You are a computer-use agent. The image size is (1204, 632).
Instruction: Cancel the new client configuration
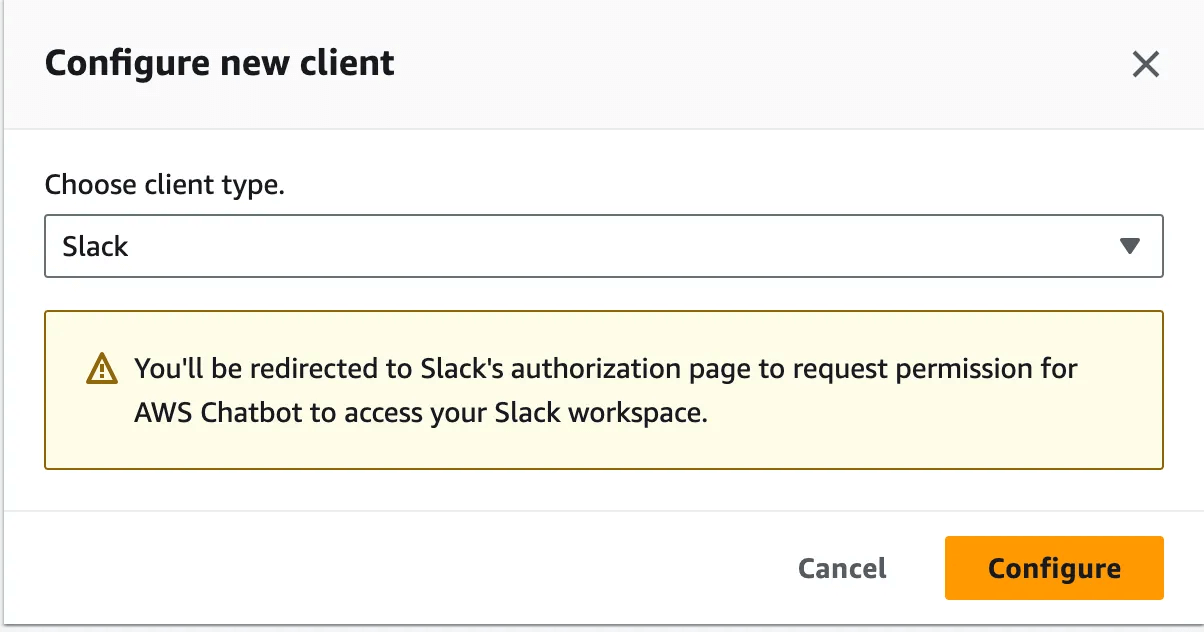point(842,568)
